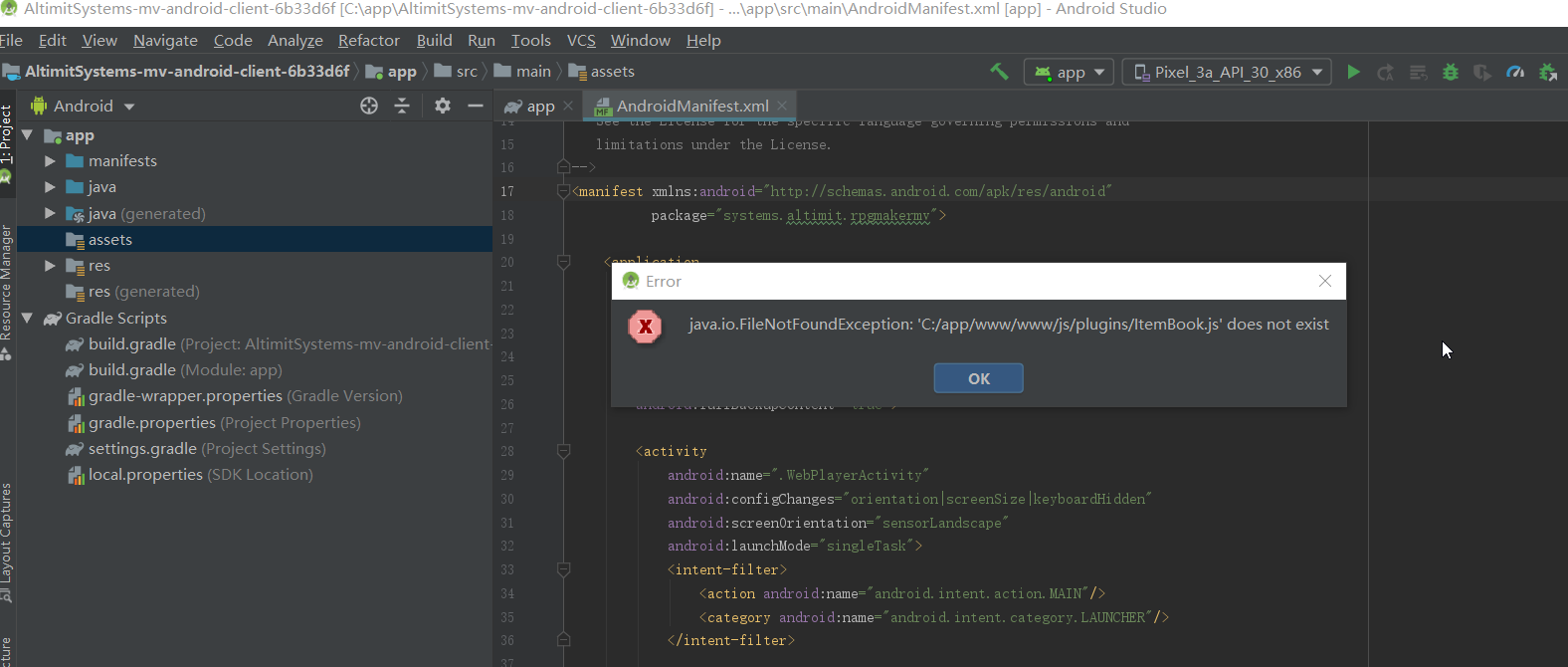Open Project panel gear settings

[443, 106]
